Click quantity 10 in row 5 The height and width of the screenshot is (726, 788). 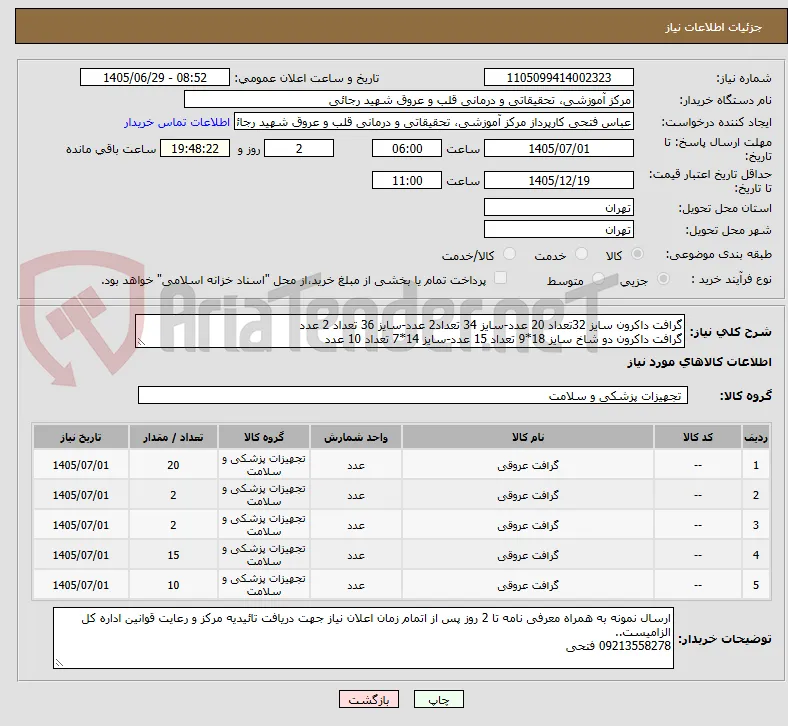coord(173,585)
